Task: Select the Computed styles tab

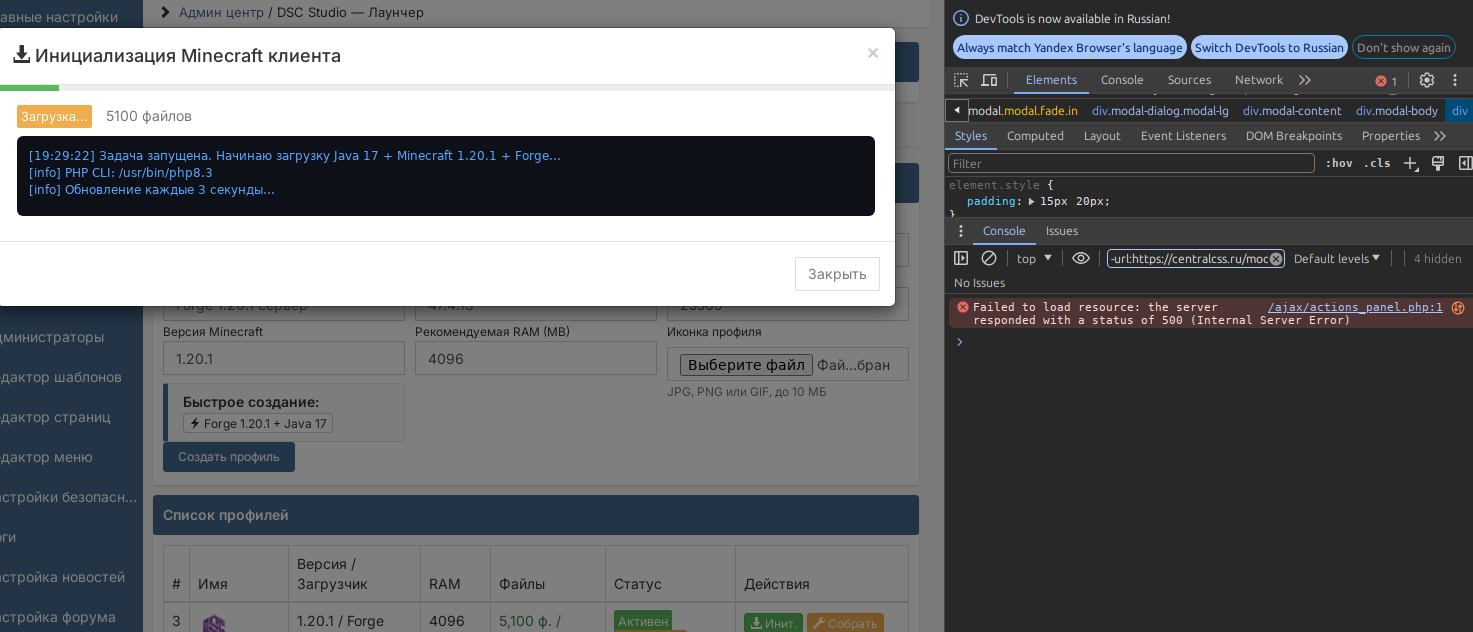Action: point(1035,136)
